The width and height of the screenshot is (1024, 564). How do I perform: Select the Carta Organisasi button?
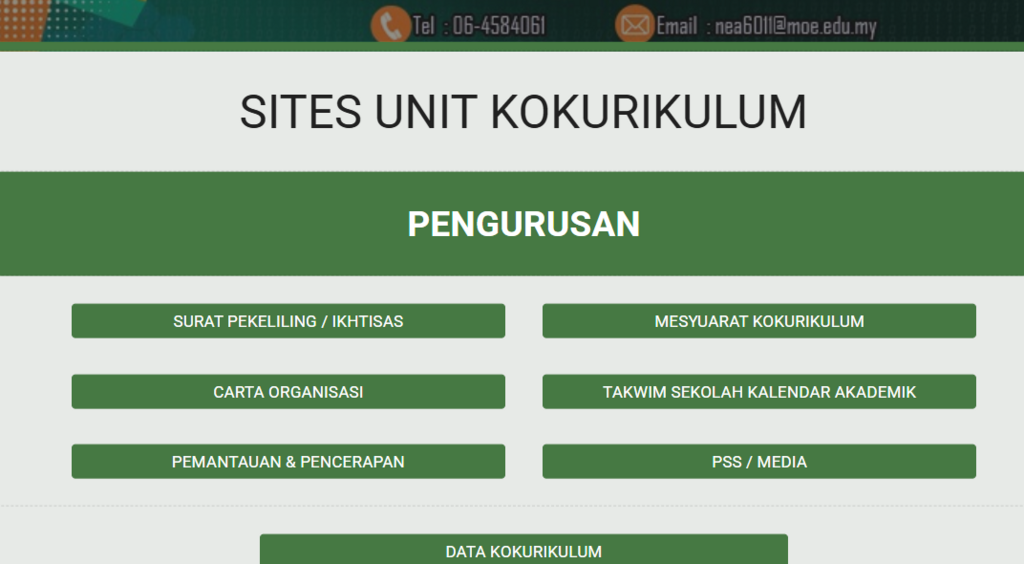point(288,392)
